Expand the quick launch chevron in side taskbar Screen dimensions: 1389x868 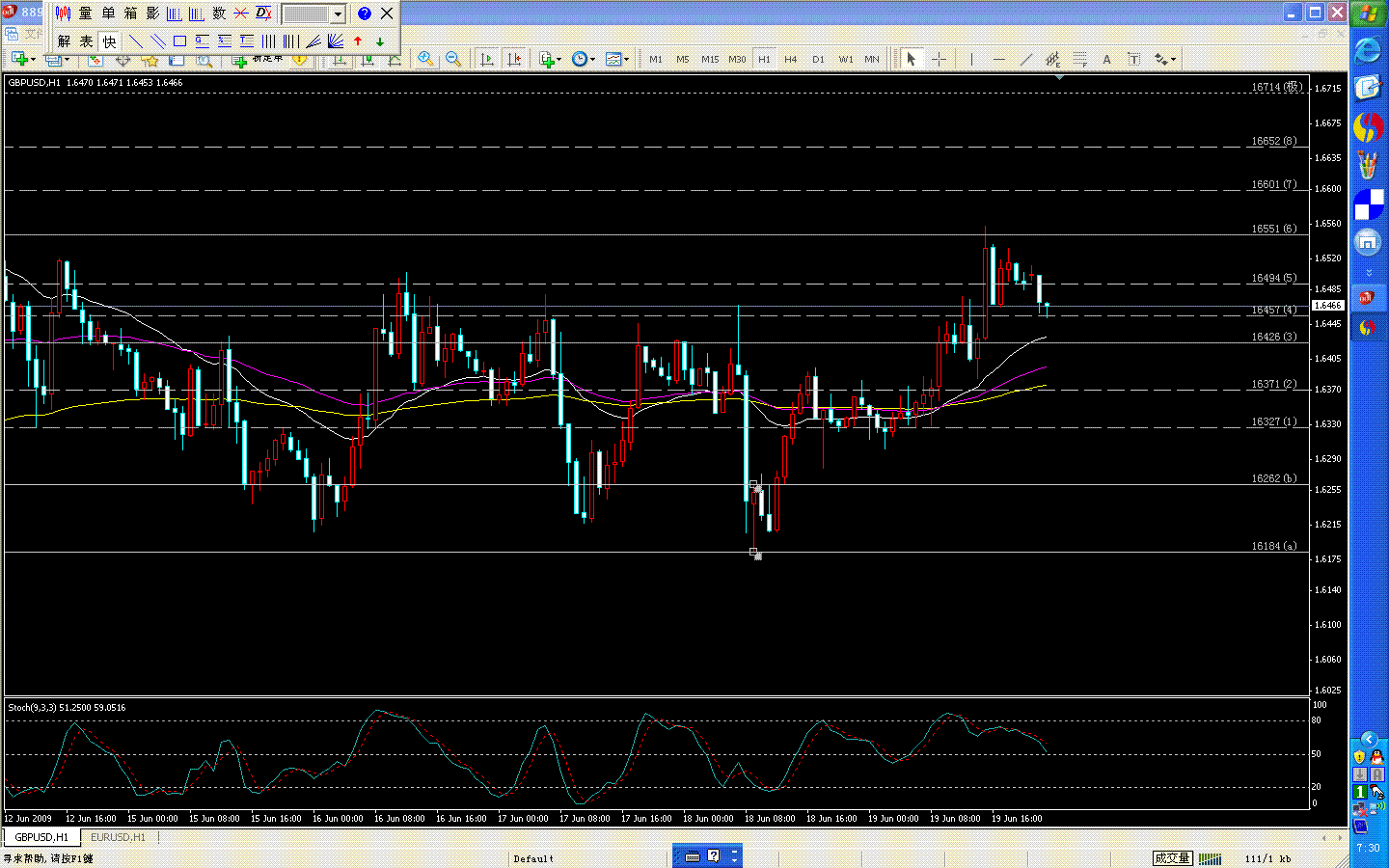tap(1368, 273)
